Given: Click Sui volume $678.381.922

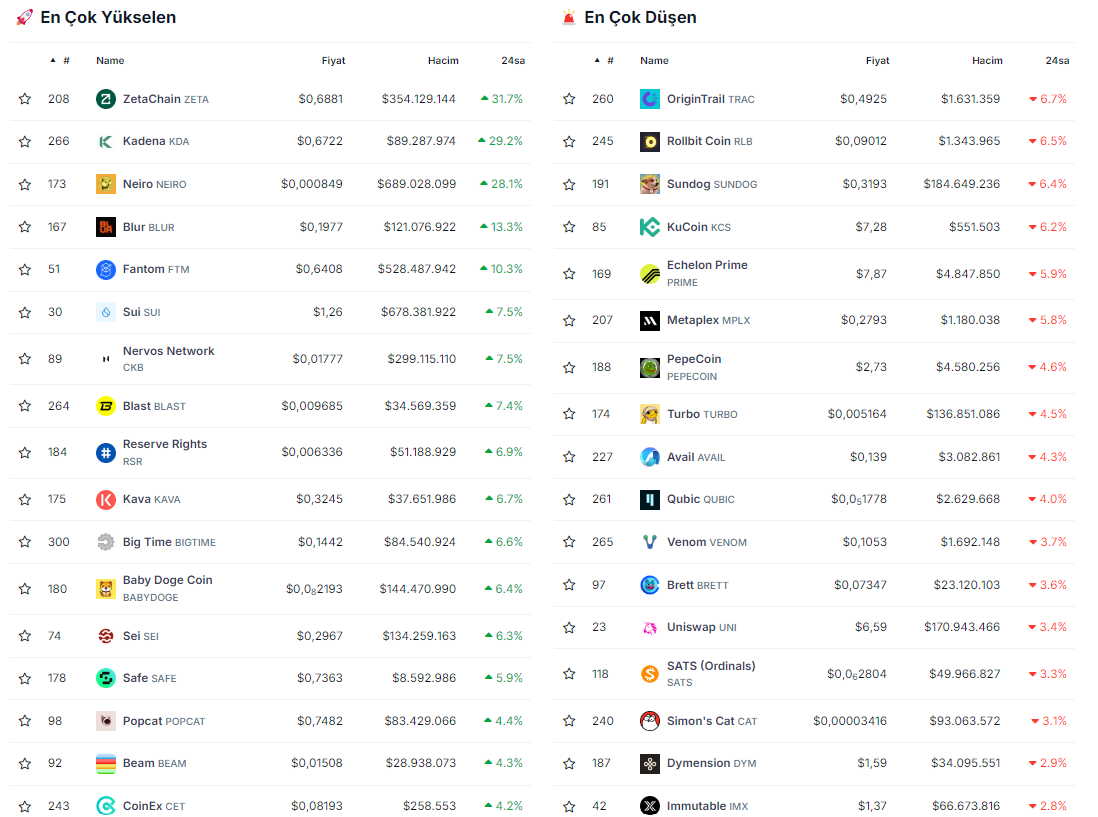Looking at the screenshot, I should click(418, 312).
